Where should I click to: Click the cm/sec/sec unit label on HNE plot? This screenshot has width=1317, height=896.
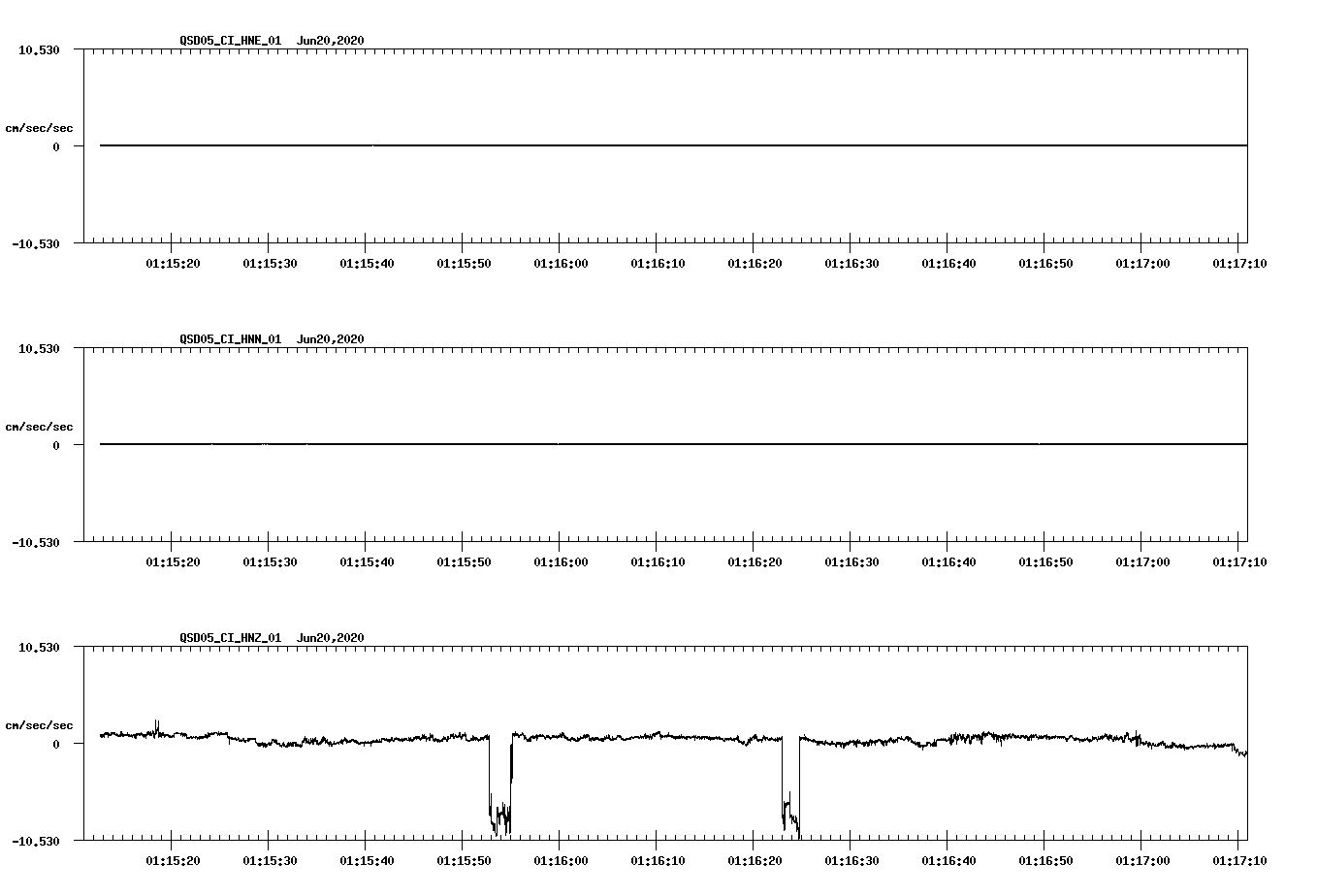(39, 128)
